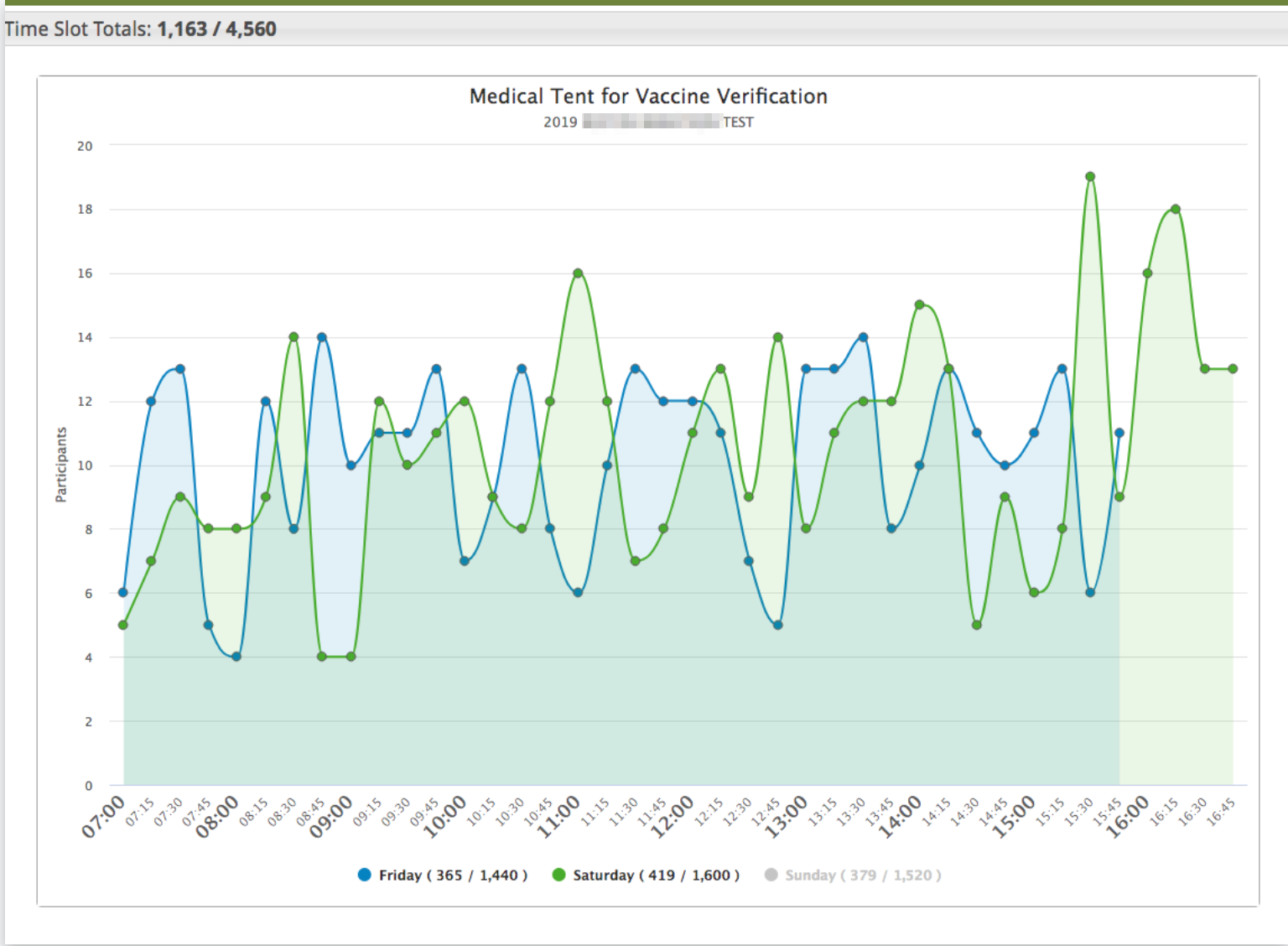Select Saturday's first point of 5 at 07:00

(x=123, y=625)
